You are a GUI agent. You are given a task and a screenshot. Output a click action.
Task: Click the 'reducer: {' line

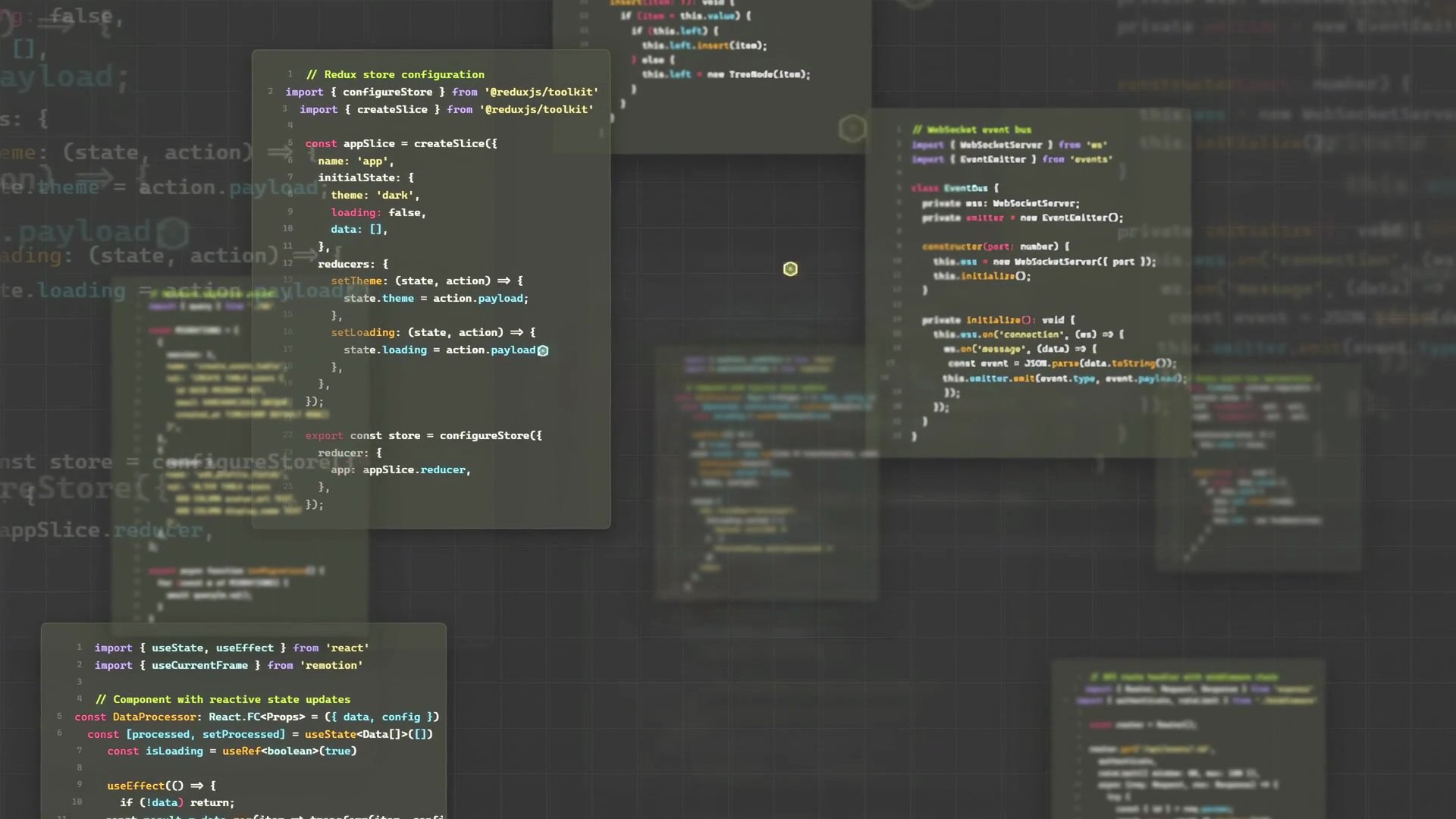[350, 453]
